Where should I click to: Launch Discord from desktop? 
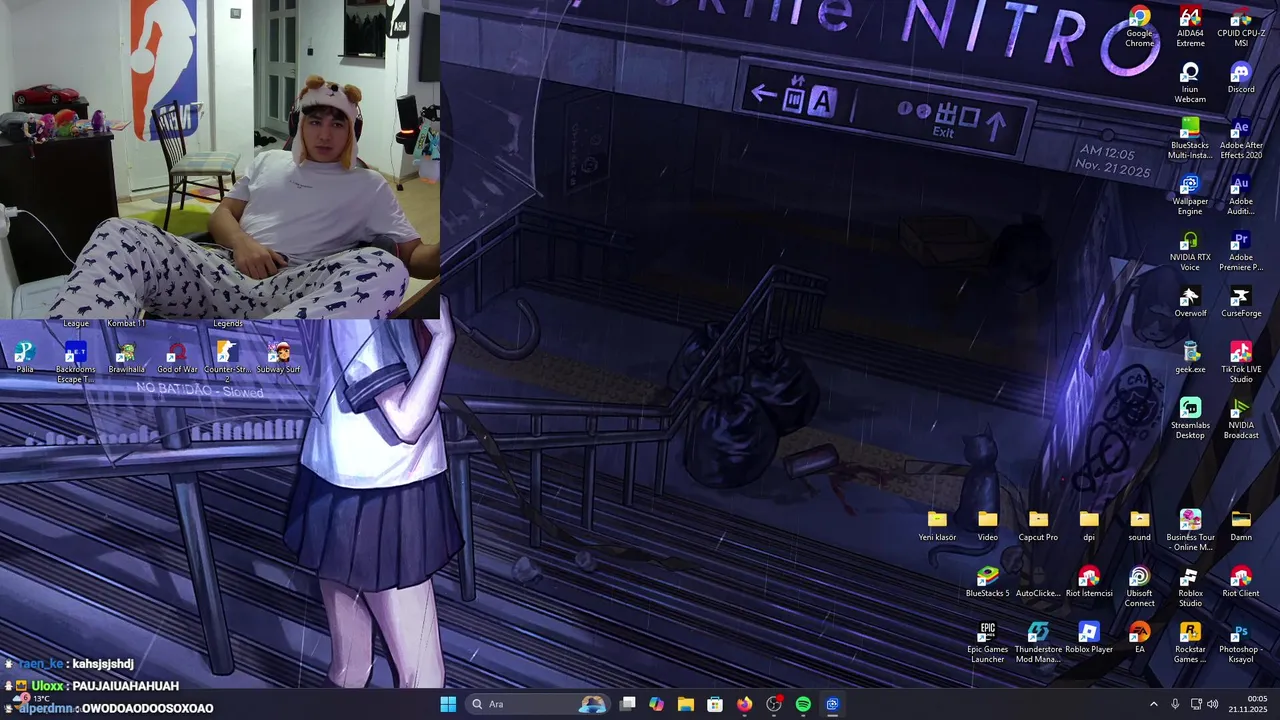(x=1241, y=78)
